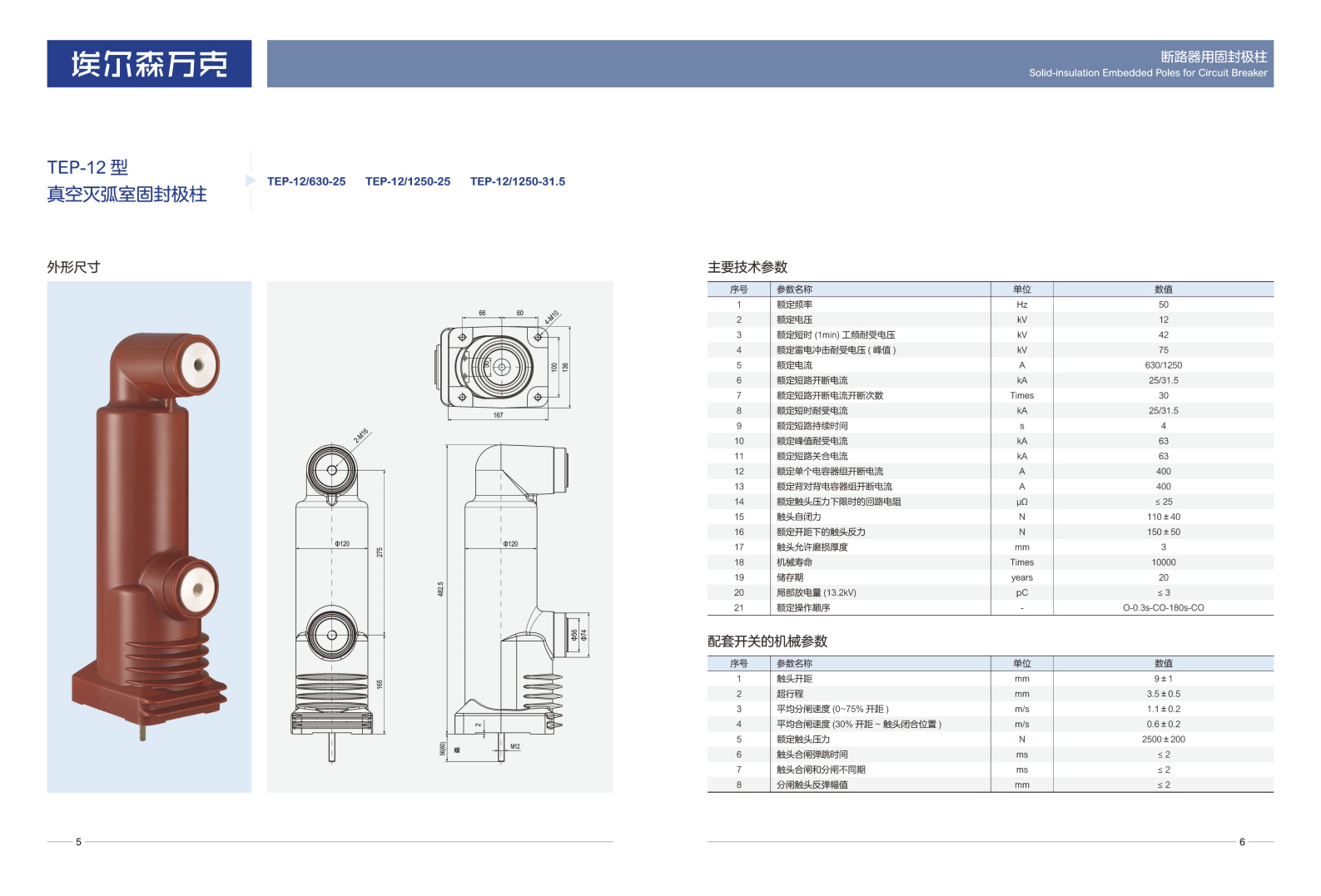Select the 机械寿命 parameter row name

[x=794, y=562]
